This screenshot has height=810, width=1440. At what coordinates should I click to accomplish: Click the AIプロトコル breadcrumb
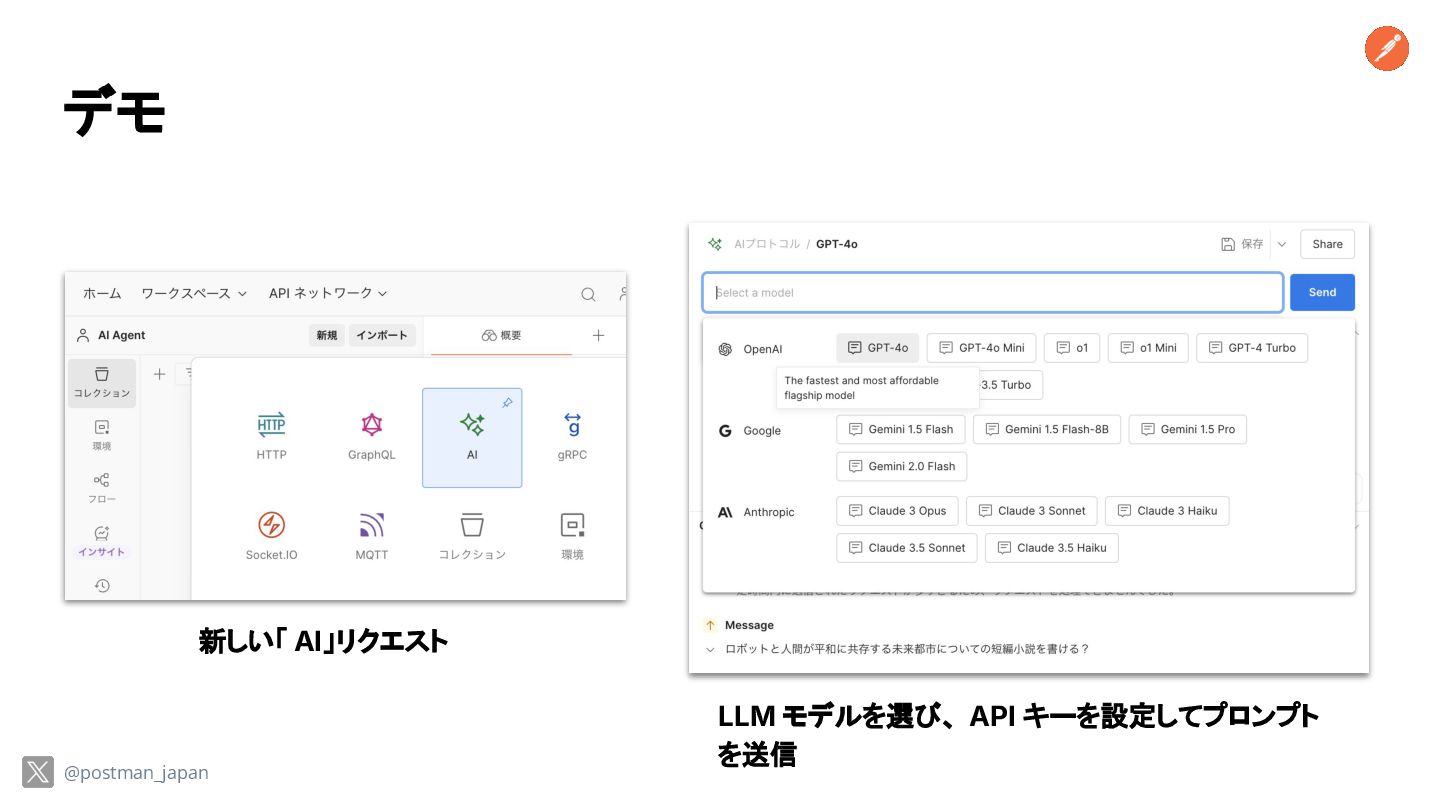point(767,244)
